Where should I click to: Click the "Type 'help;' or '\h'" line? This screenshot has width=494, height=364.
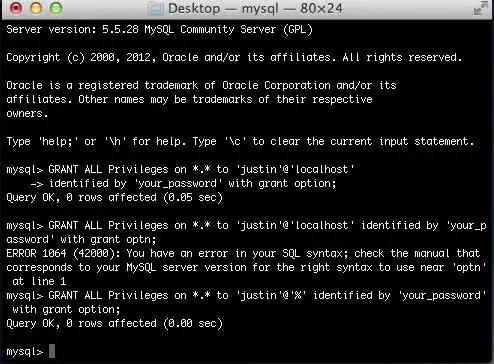point(240,142)
